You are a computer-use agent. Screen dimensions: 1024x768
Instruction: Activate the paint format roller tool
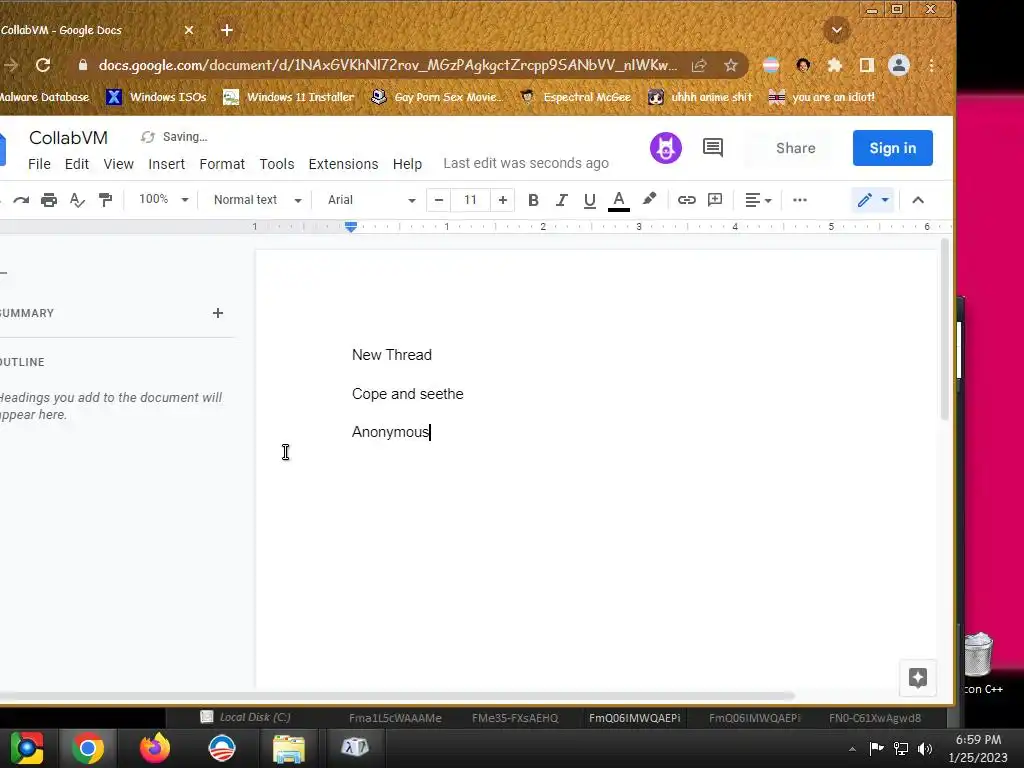105,200
